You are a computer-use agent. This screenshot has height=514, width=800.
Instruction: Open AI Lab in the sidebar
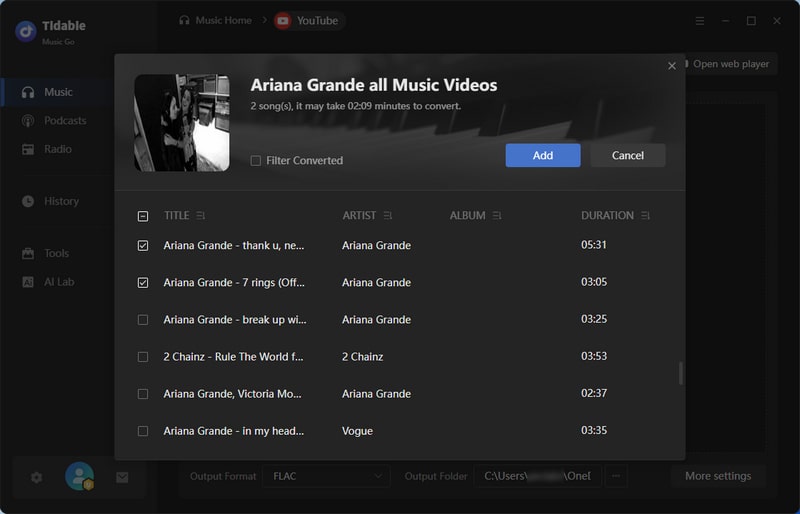click(x=48, y=282)
